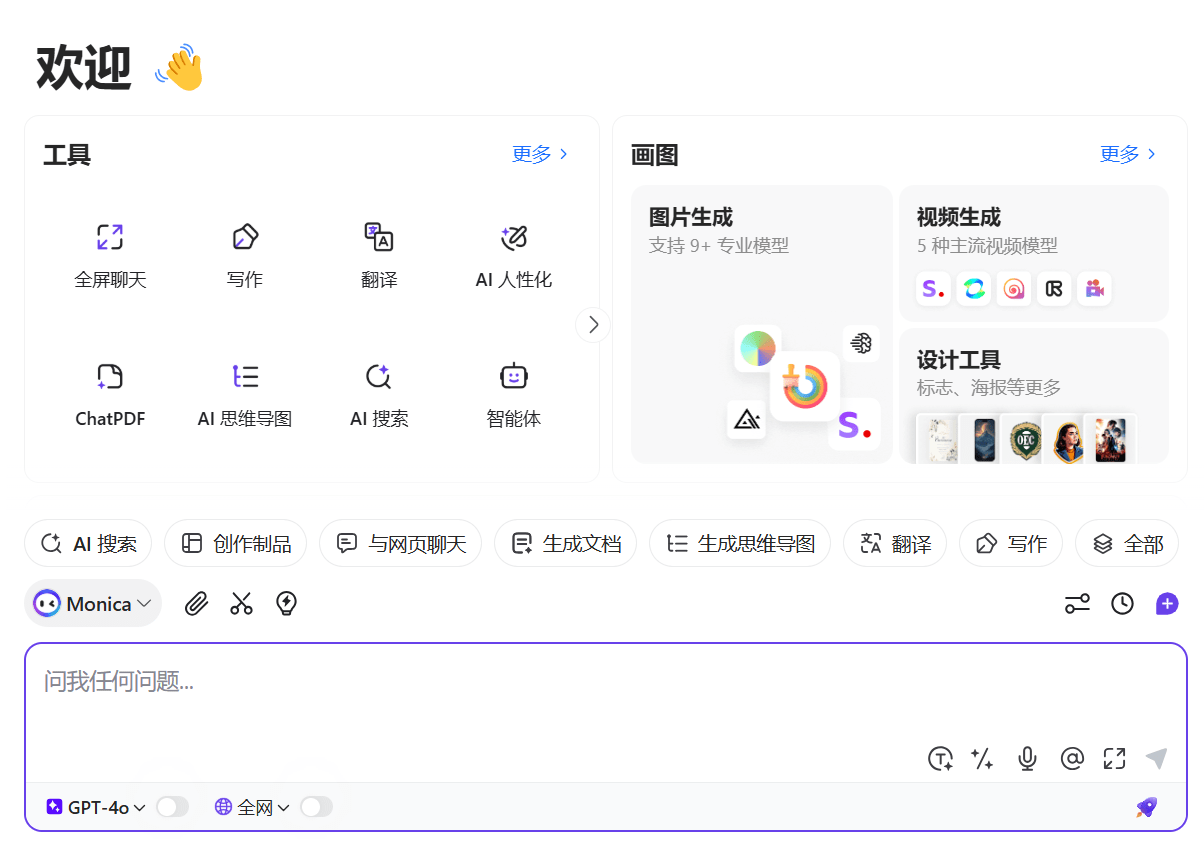
Task: Enable the 全网 web search toggle
Action: 316,807
